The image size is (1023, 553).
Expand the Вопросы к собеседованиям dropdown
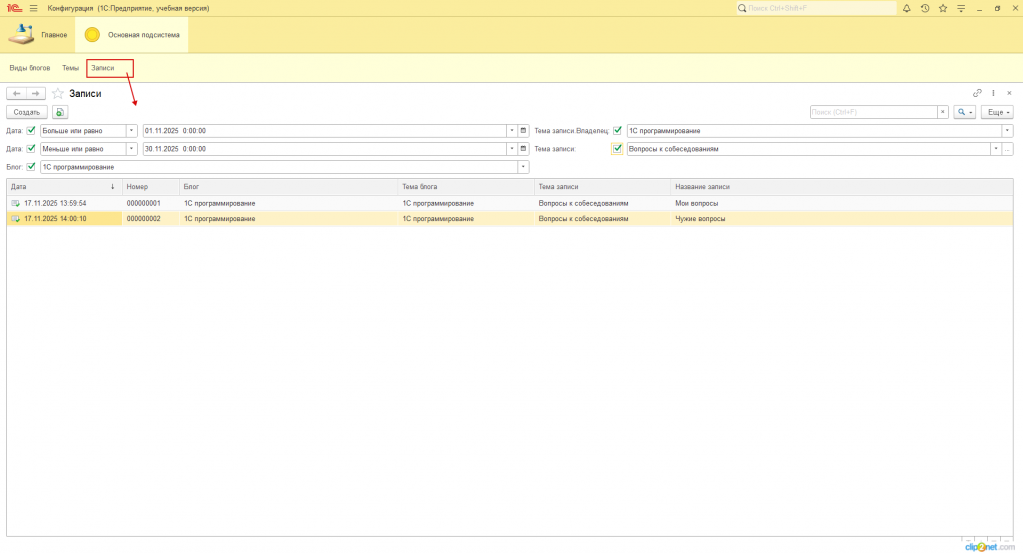(x=996, y=149)
